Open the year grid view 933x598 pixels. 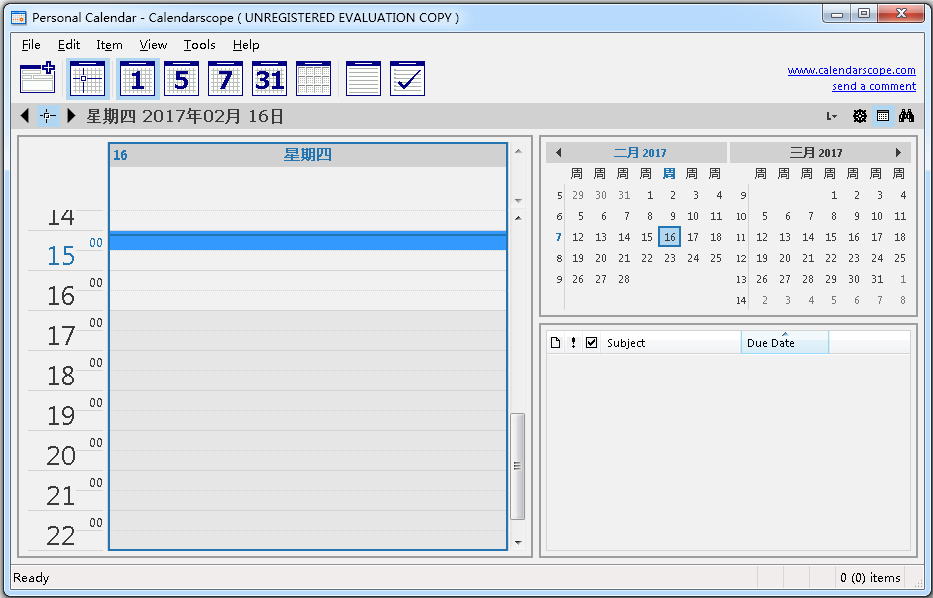coord(314,78)
